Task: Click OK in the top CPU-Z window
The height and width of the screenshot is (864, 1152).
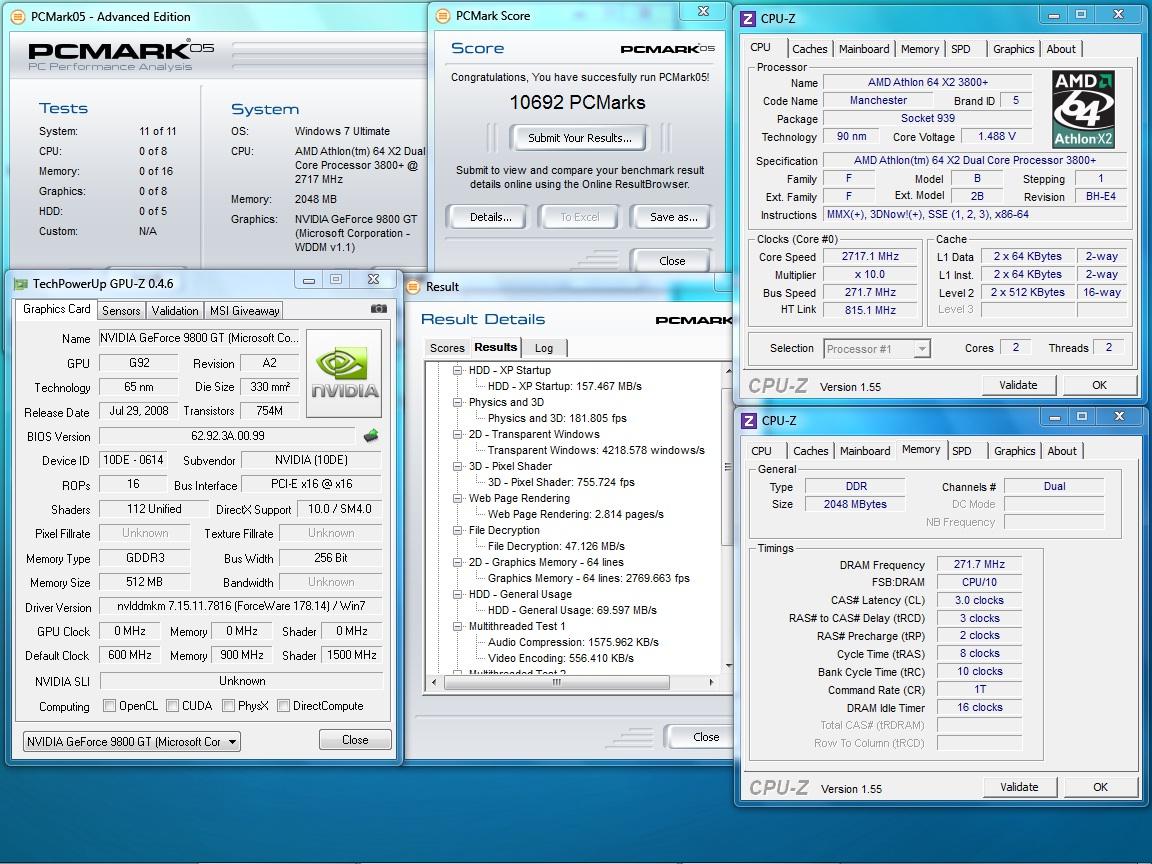Action: [1099, 385]
